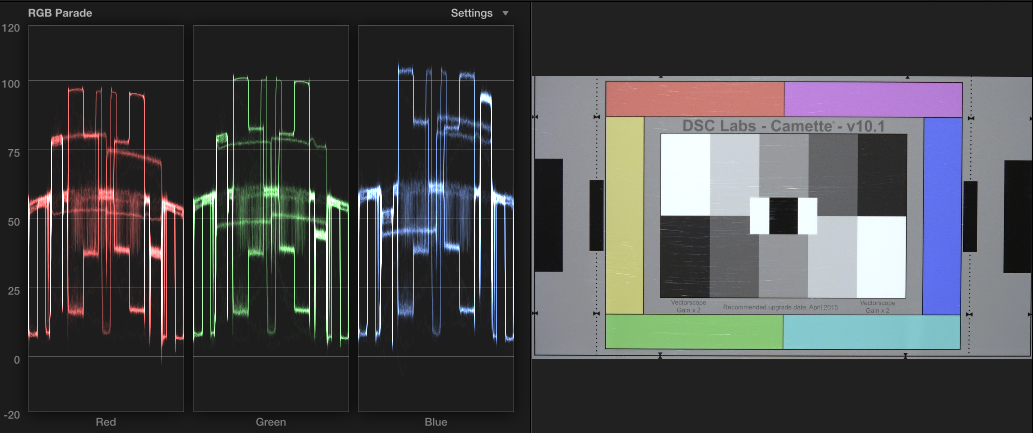Click the RGB Parade panel title
Viewport: 1033px width, 433px height.
pos(60,13)
